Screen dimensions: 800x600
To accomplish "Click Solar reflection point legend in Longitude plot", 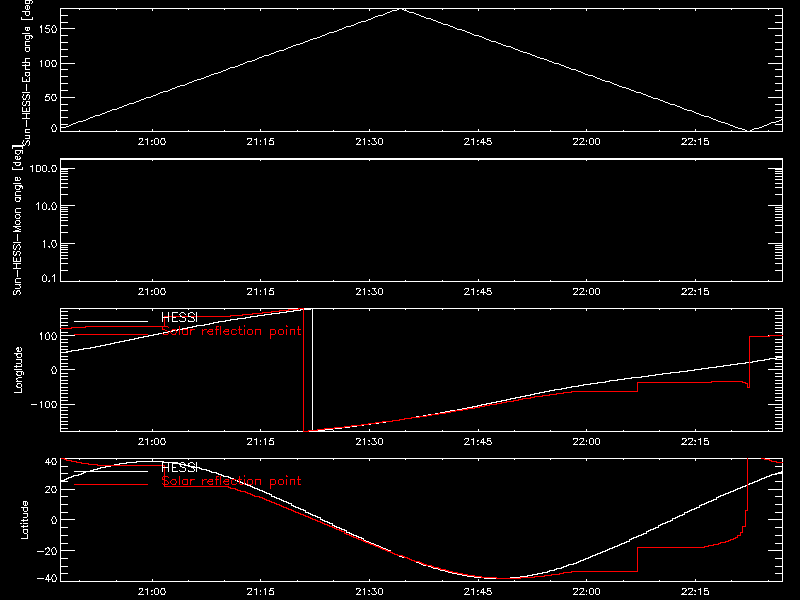I will point(232,331).
